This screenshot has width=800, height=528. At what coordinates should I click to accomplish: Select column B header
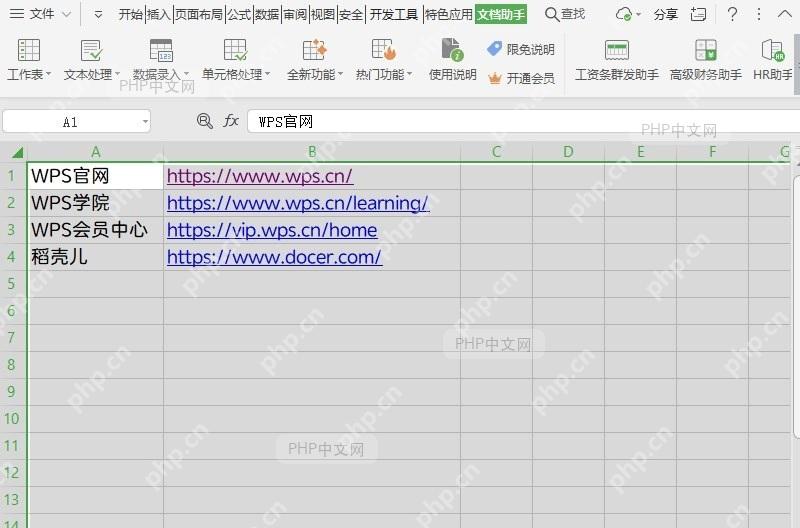pos(312,152)
